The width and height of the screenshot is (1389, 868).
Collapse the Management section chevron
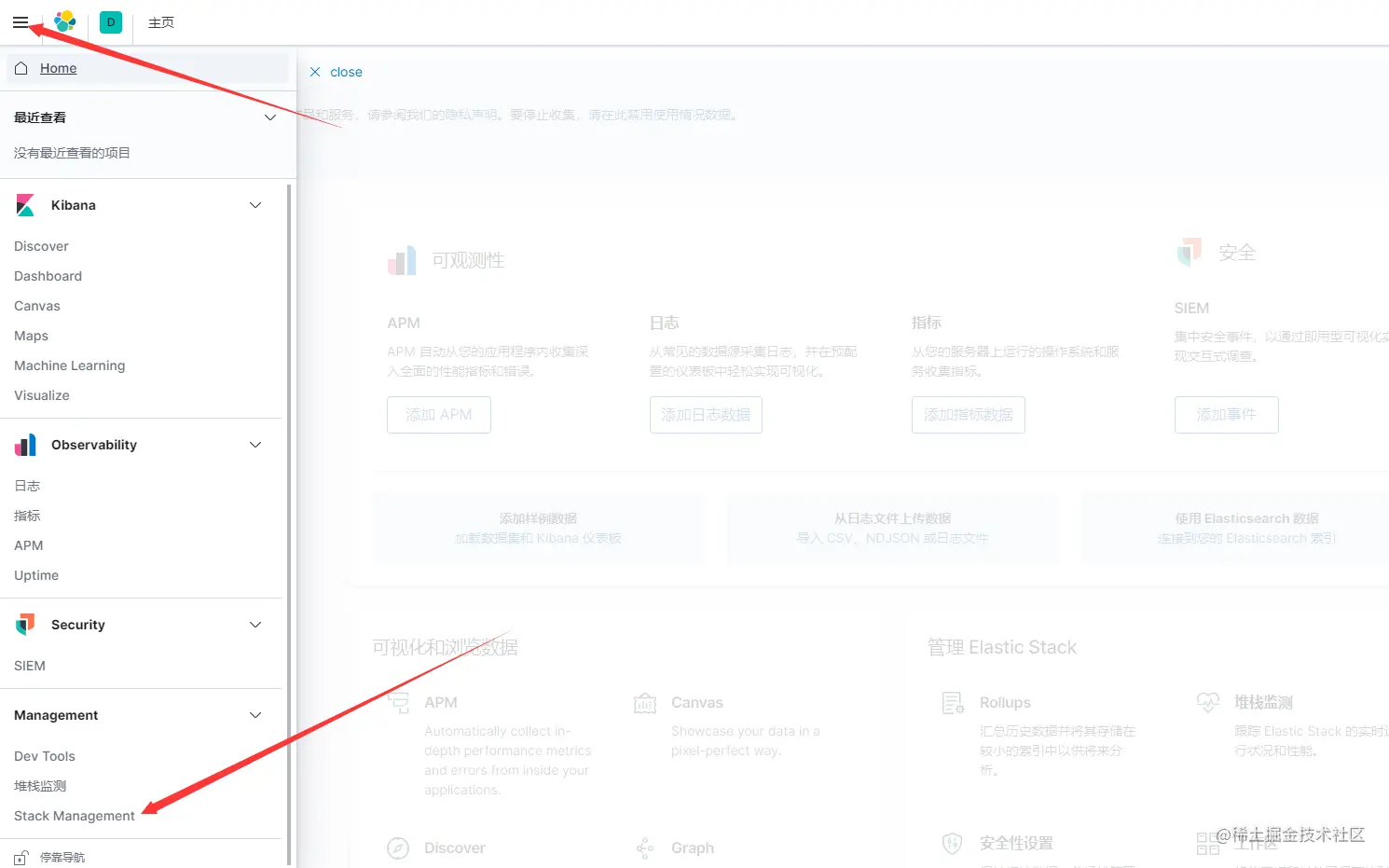(x=255, y=715)
